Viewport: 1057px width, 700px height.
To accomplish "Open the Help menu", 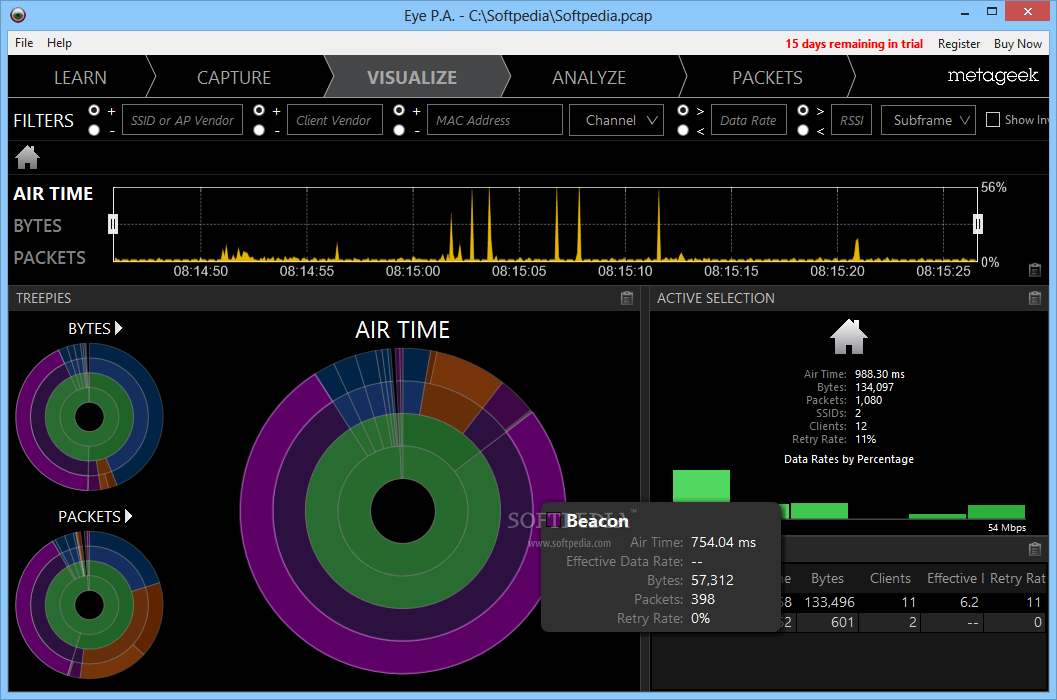I will coord(59,42).
